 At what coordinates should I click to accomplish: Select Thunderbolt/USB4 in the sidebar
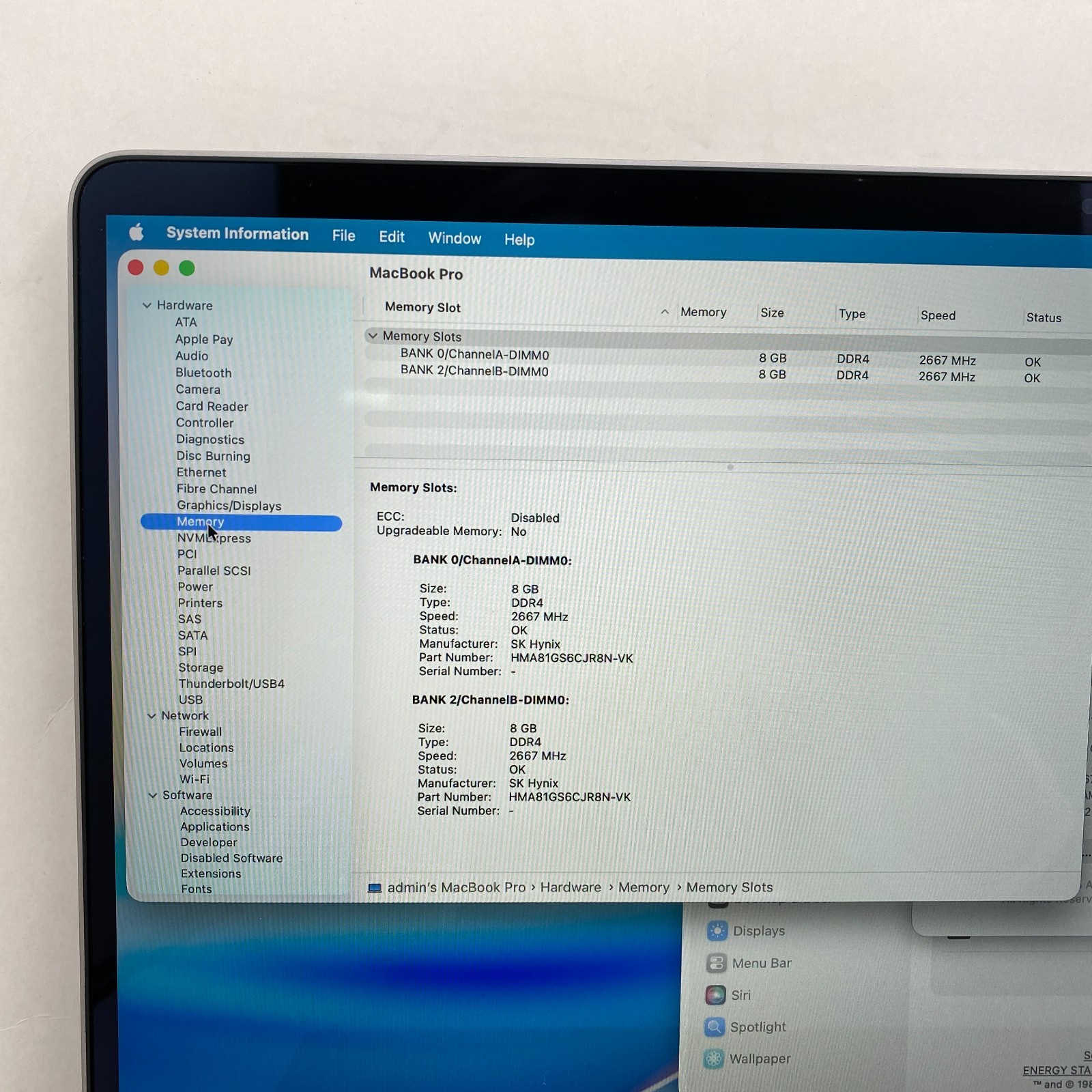[x=231, y=683]
